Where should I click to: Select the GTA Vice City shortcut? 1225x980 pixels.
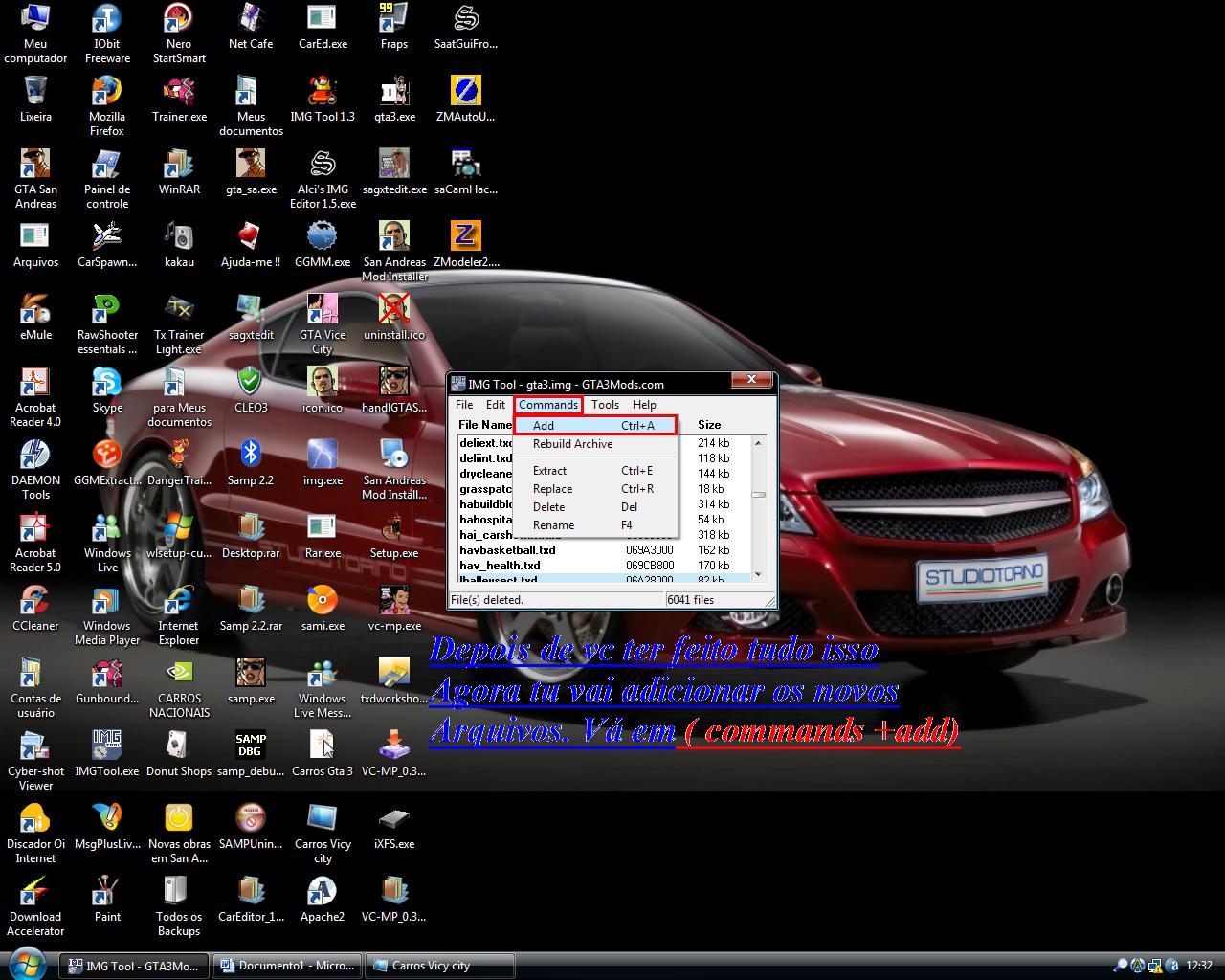click(323, 324)
